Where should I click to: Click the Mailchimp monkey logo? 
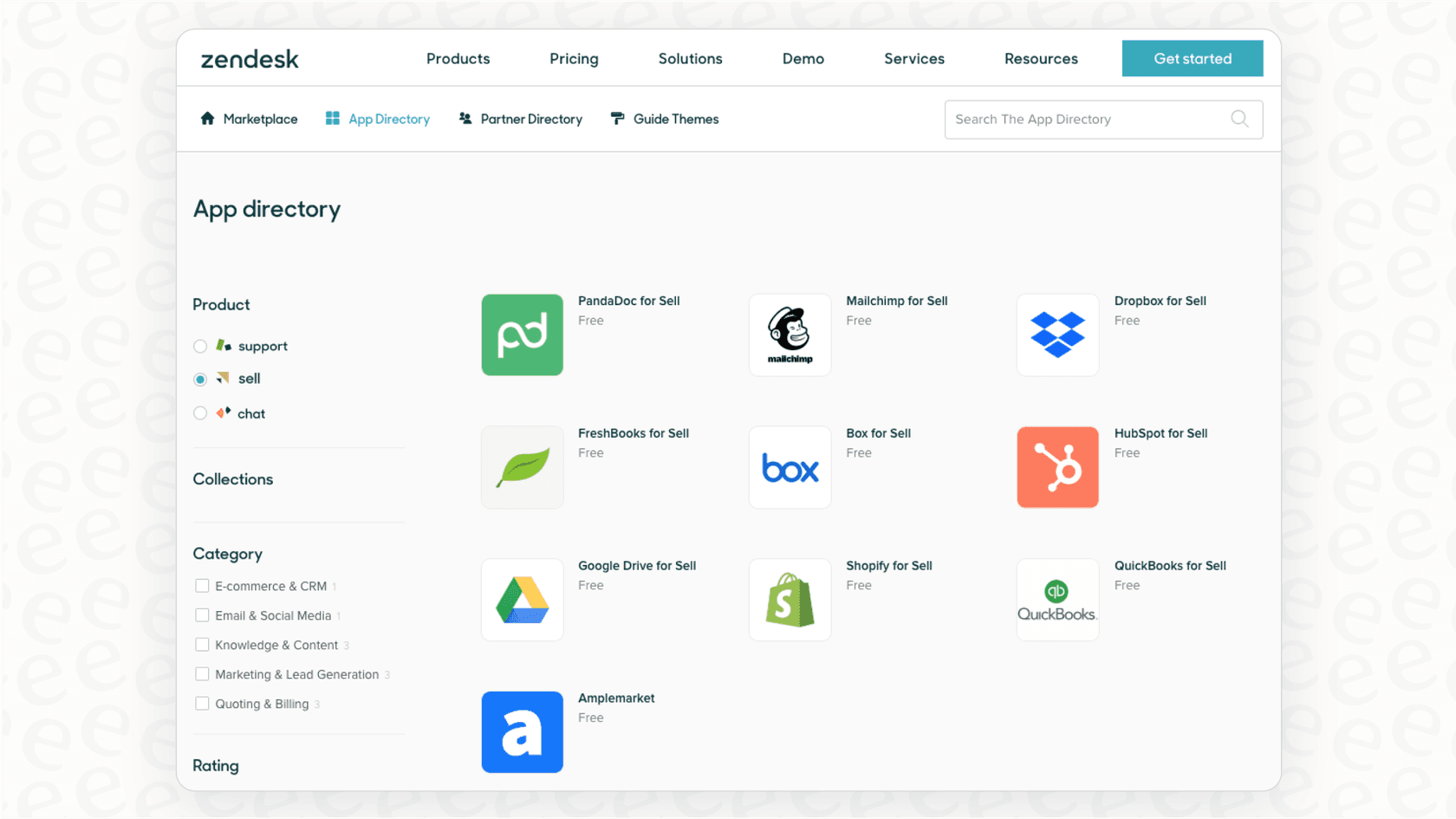[x=790, y=335]
